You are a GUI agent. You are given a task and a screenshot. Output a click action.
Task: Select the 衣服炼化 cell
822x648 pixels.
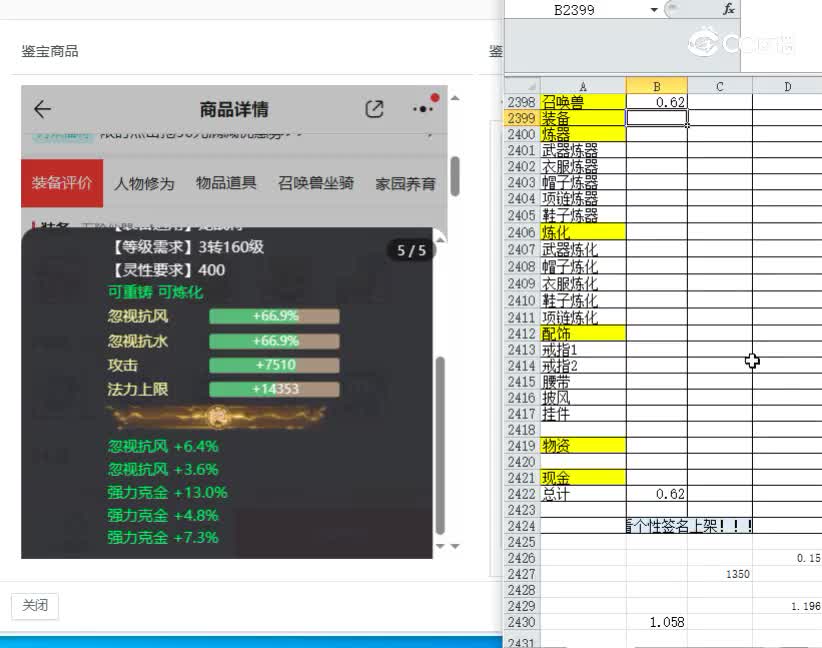click(583, 284)
